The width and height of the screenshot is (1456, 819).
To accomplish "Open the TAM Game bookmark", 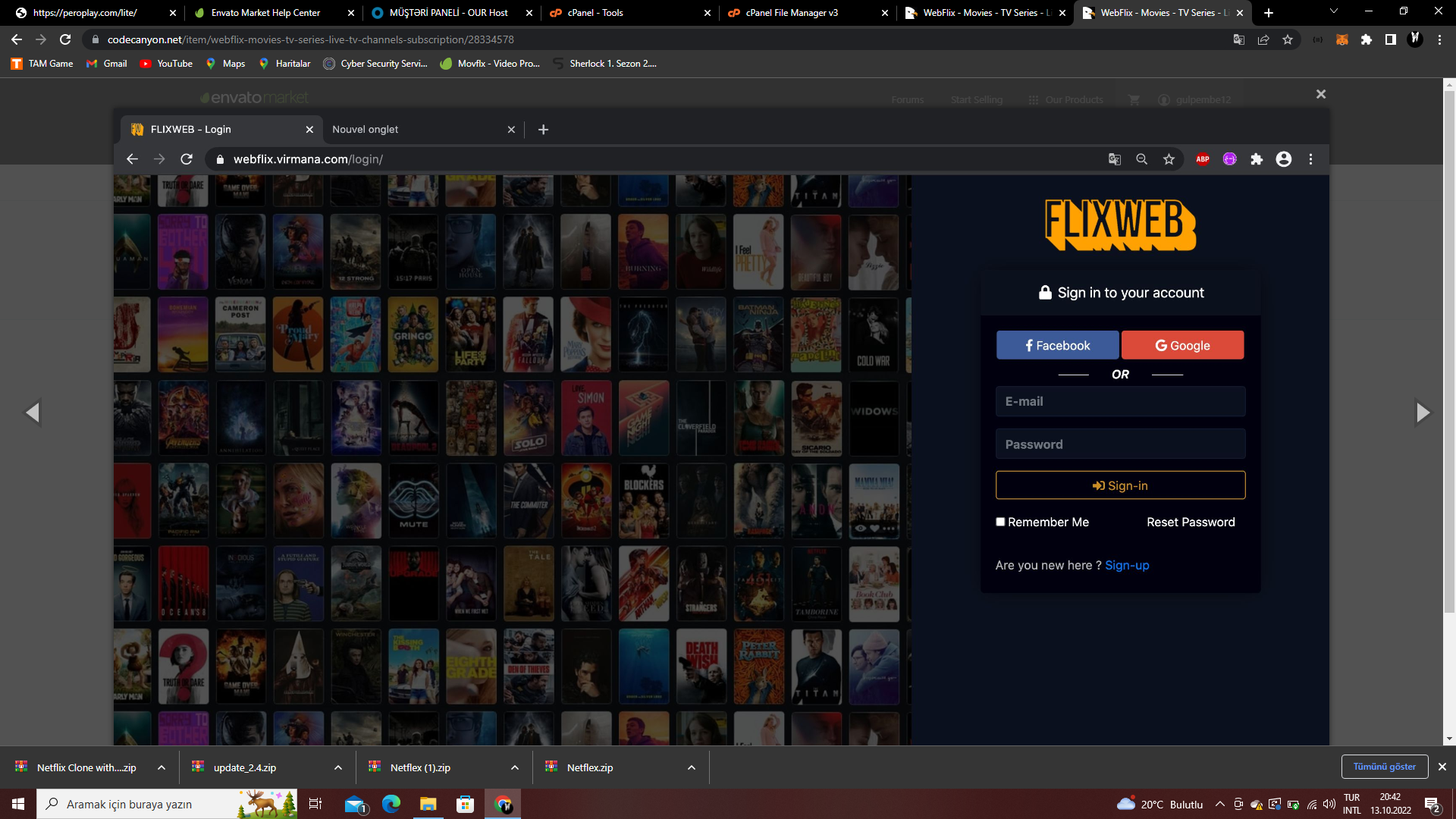I will click(x=42, y=64).
